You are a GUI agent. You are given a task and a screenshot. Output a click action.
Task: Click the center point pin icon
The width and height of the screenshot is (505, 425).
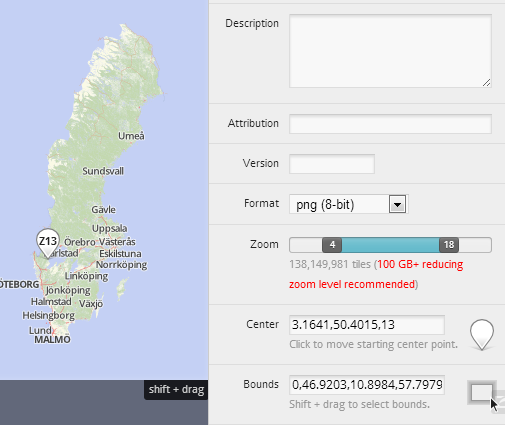pyautogui.click(x=482, y=335)
